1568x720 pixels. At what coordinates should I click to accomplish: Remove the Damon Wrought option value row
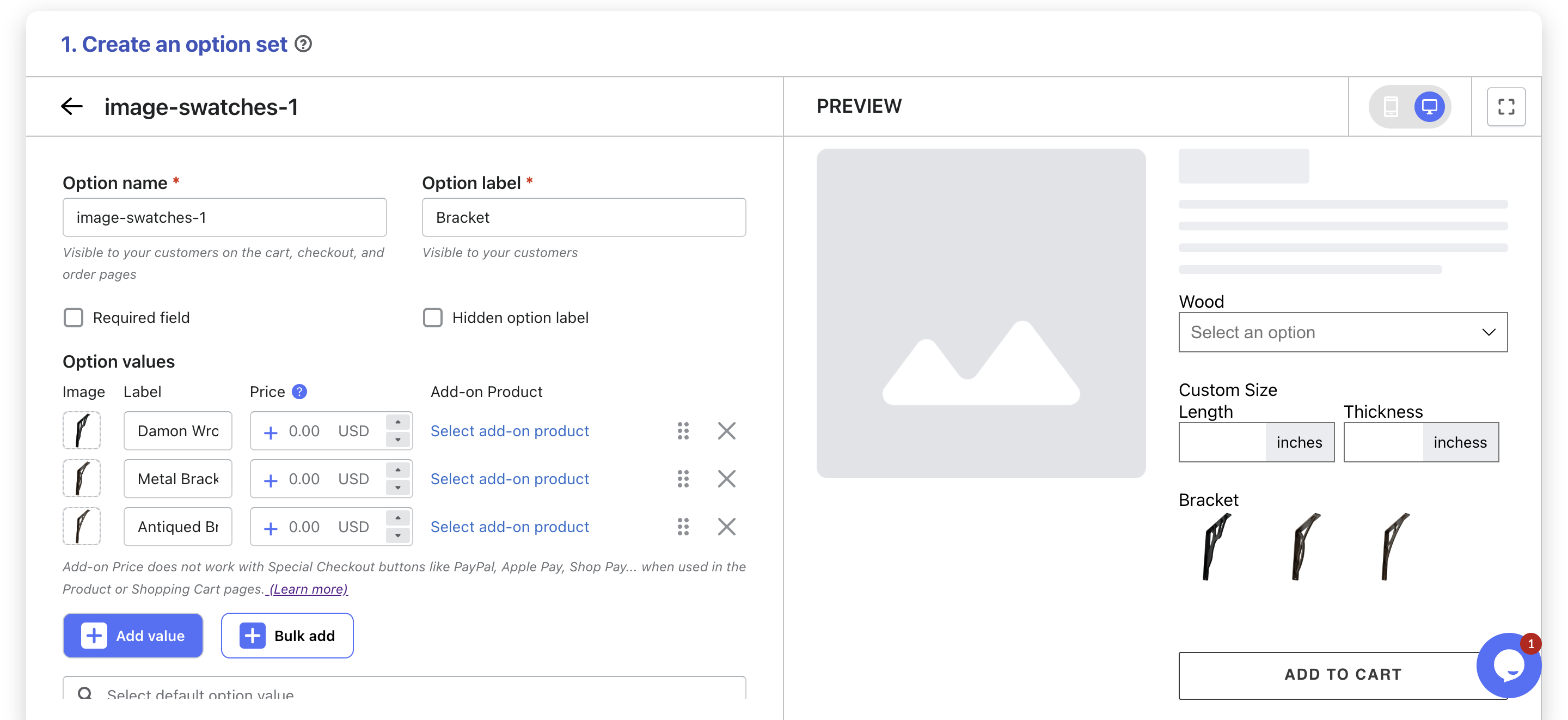[x=726, y=431]
